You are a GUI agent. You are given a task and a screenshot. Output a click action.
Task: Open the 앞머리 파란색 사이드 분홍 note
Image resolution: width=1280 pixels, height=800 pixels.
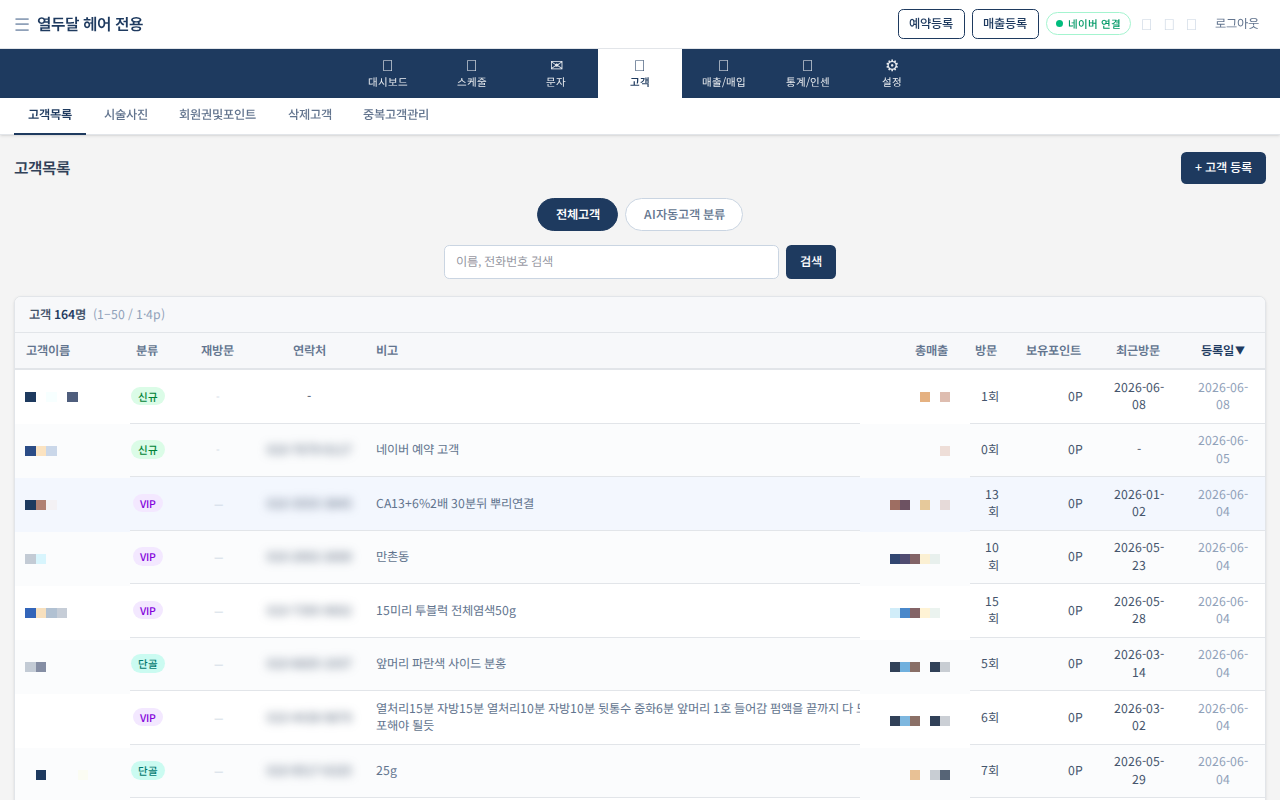441,664
